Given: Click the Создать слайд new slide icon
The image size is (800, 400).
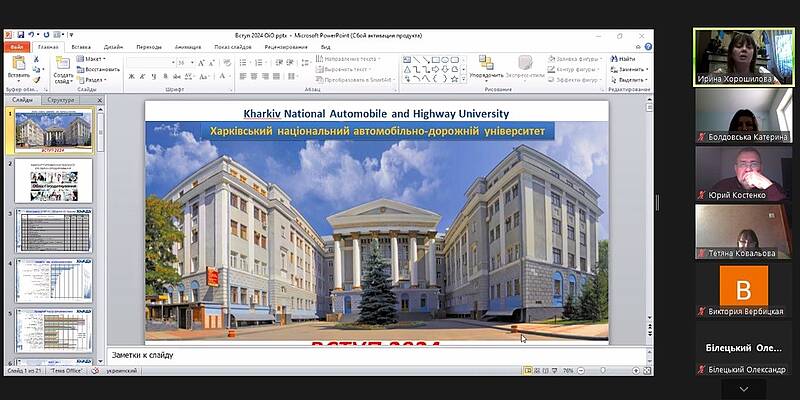Looking at the screenshot, I should 63,63.
